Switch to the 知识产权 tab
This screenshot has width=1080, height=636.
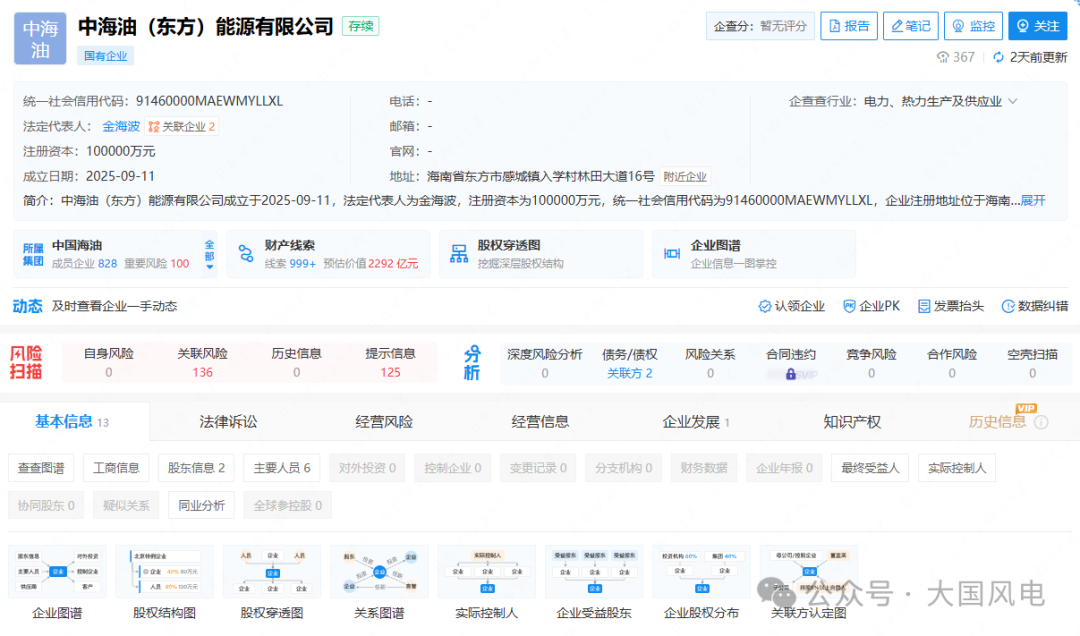click(852, 422)
